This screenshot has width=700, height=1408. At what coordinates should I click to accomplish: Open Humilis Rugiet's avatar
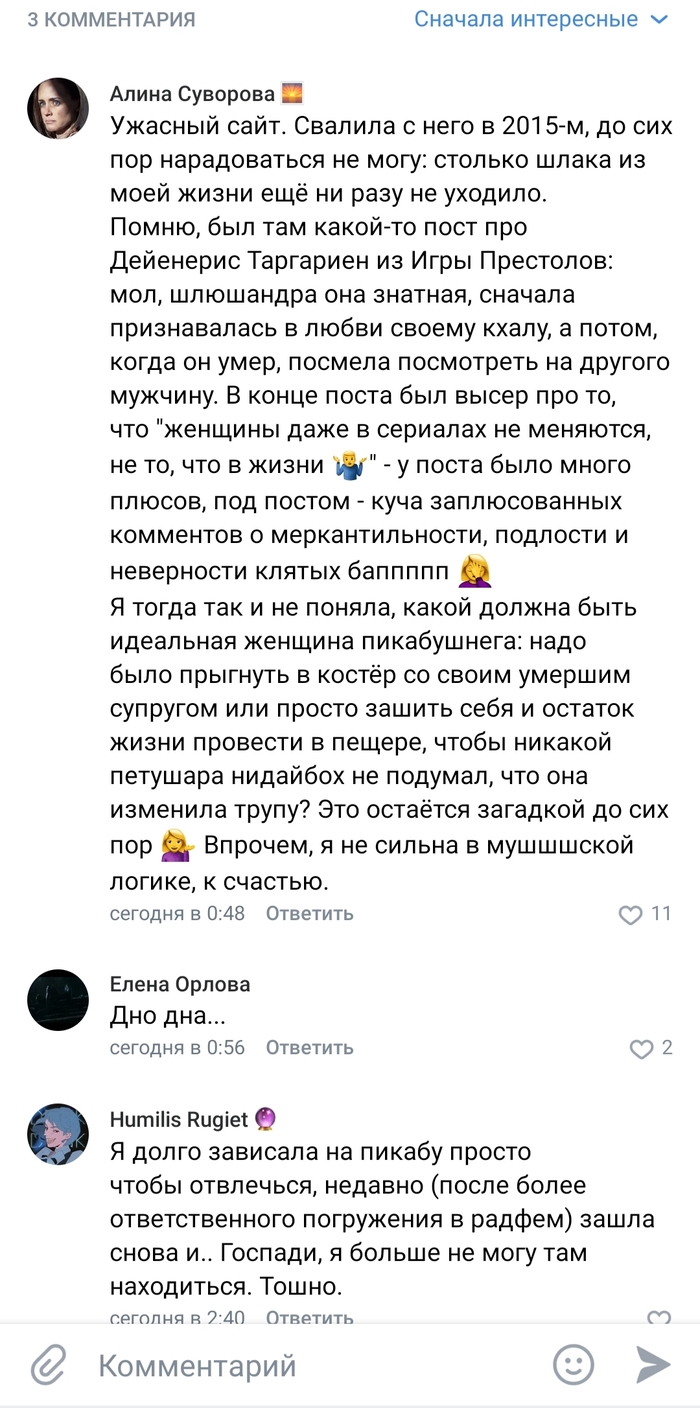(x=58, y=1134)
